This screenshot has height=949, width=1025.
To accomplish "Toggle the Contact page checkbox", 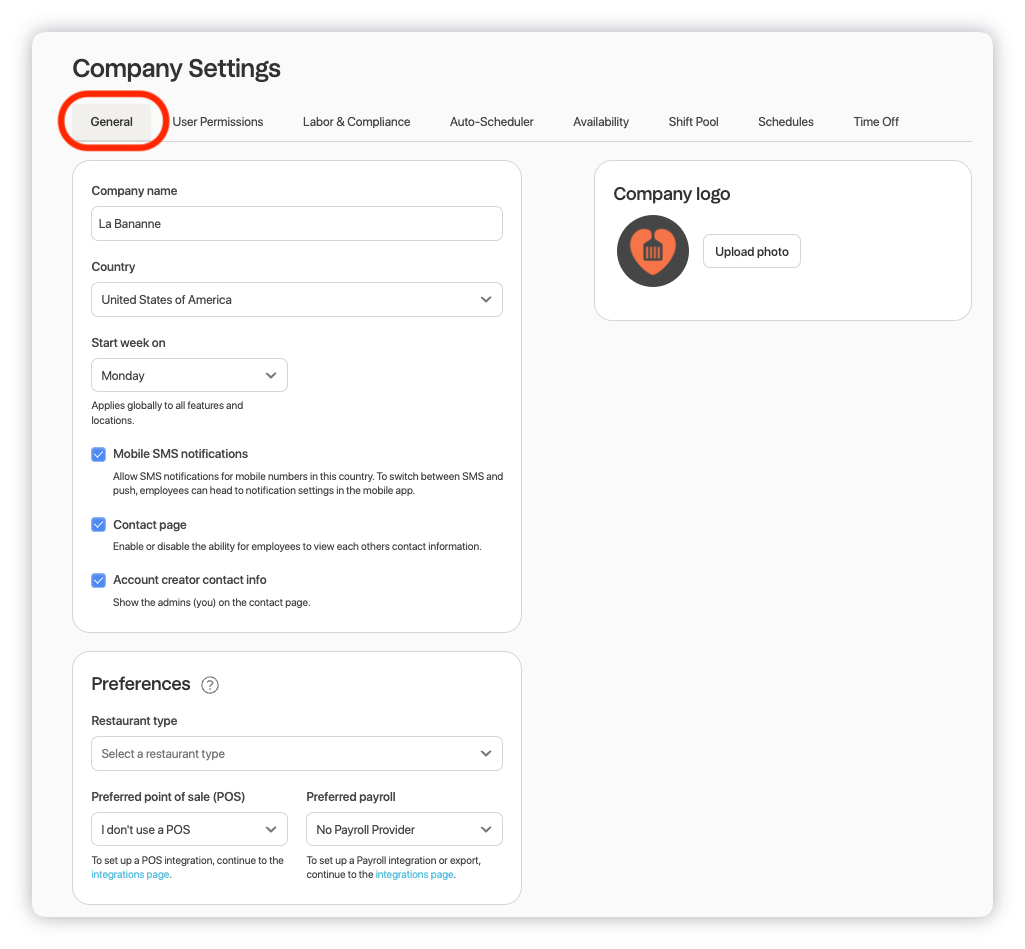I will pyautogui.click(x=99, y=525).
